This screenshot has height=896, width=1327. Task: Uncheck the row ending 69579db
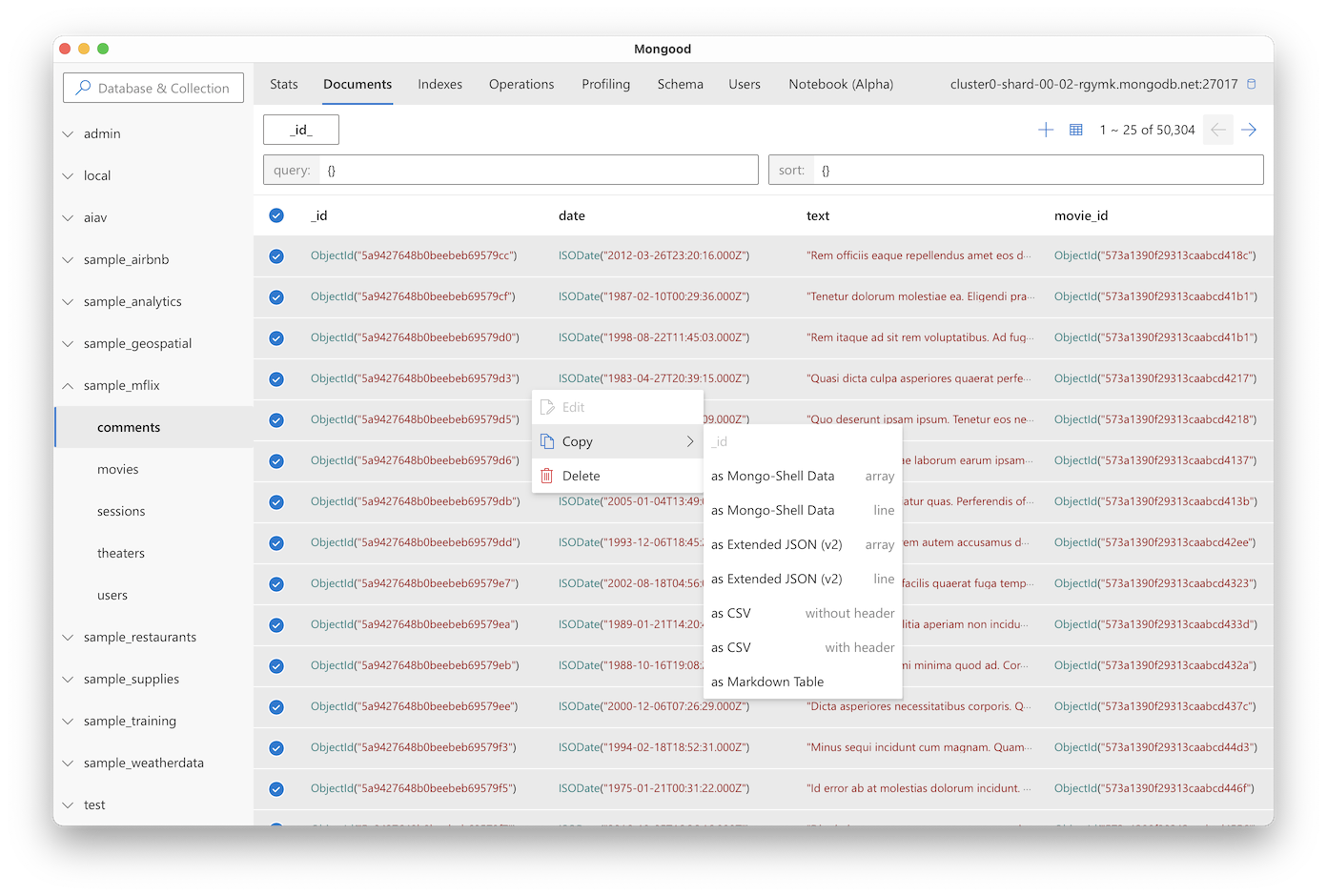276,501
